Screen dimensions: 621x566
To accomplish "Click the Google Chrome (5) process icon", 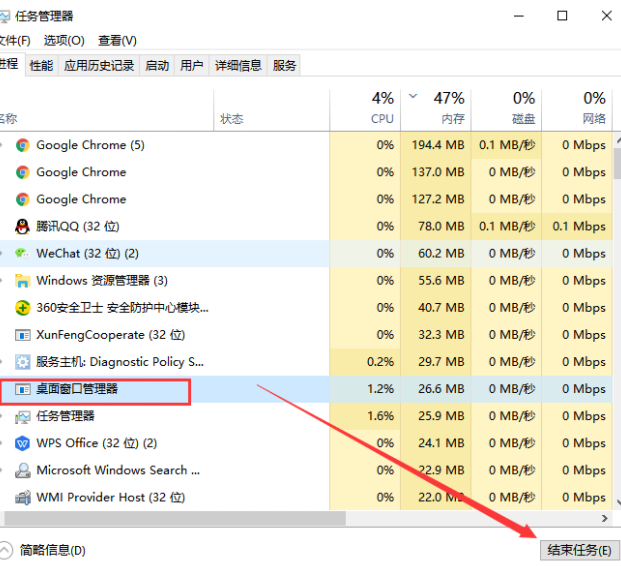I will coord(22,145).
